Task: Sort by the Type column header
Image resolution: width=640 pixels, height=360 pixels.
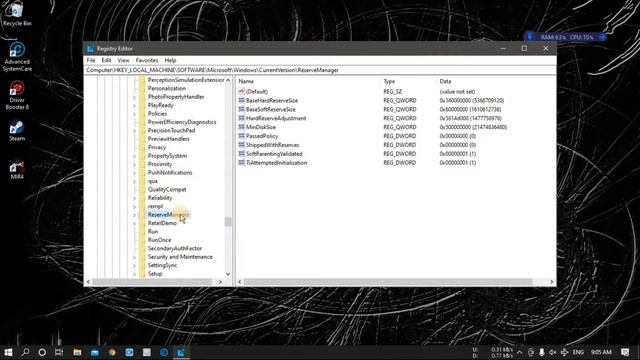Action: click(x=409, y=81)
